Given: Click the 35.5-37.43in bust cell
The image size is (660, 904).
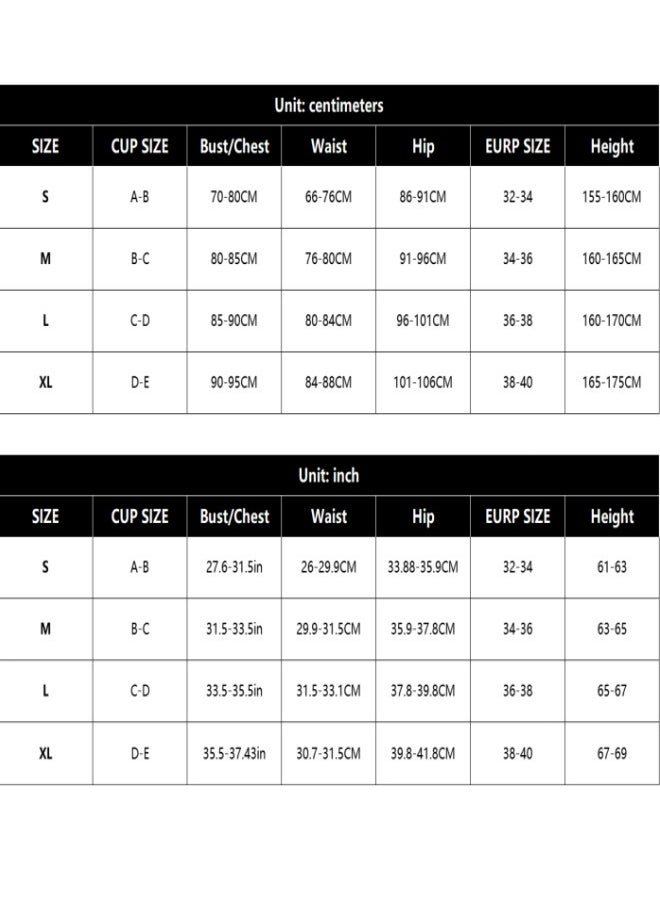Looking at the screenshot, I should click(x=234, y=754).
